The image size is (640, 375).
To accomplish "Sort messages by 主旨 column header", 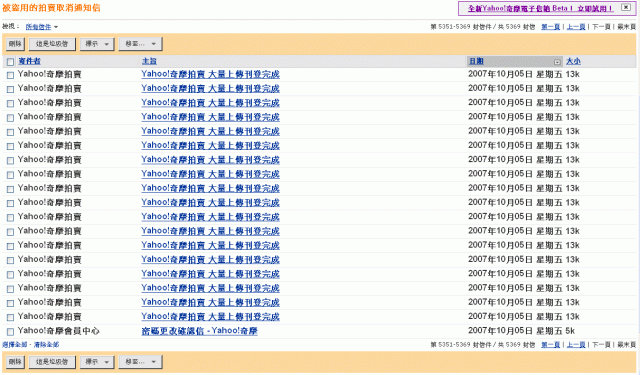I will (x=149, y=61).
